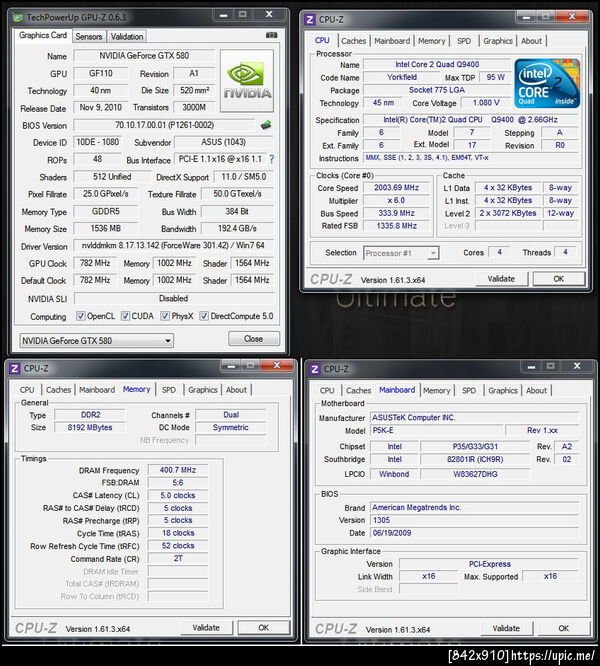Click the Chipset value P35/G33/G31
Image resolution: width=600 pixels, height=666 pixels.
coord(475,446)
